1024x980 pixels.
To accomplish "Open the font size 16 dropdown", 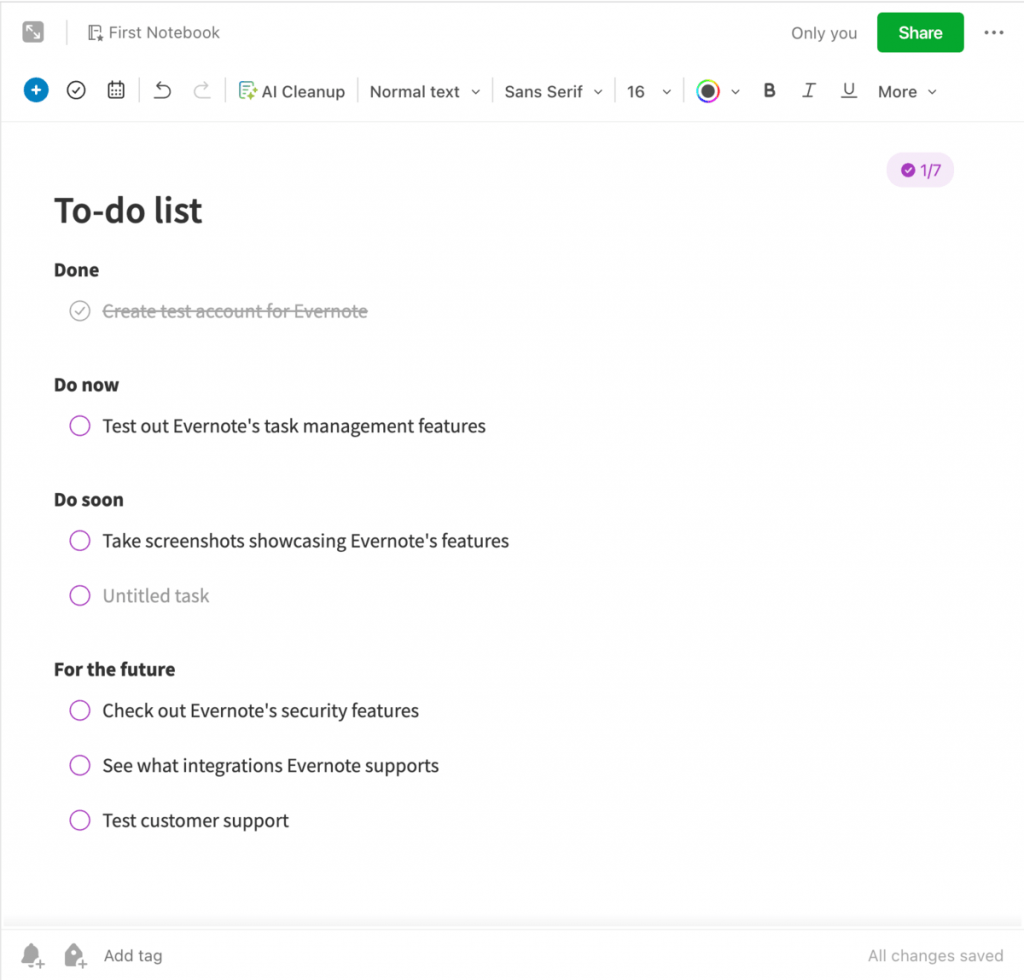I will tap(647, 91).
